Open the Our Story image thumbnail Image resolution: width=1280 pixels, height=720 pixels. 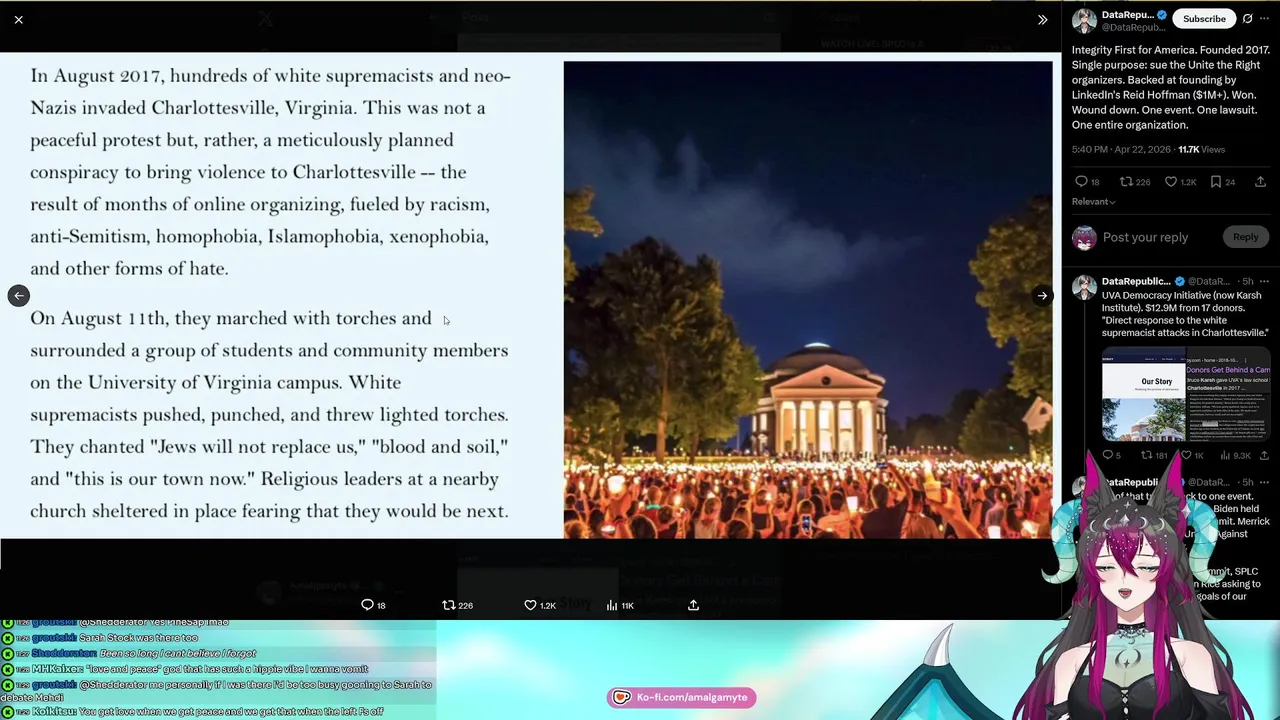pos(1143,395)
